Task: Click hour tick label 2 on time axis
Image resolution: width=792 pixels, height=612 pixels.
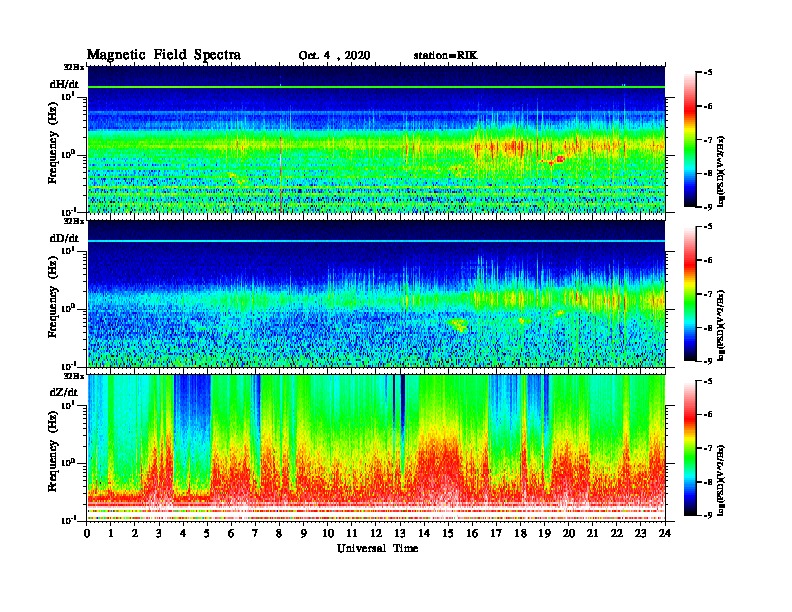Action: pos(135,533)
